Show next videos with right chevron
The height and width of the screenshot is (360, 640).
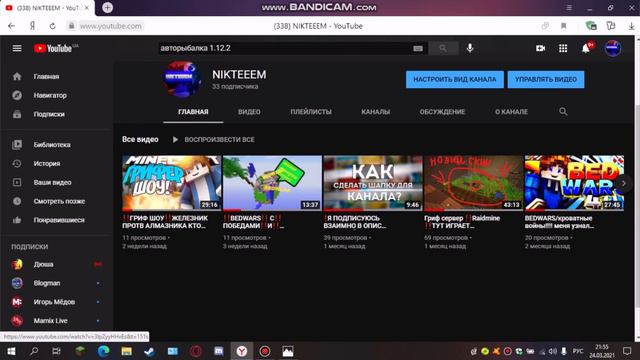click(x=623, y=183)
